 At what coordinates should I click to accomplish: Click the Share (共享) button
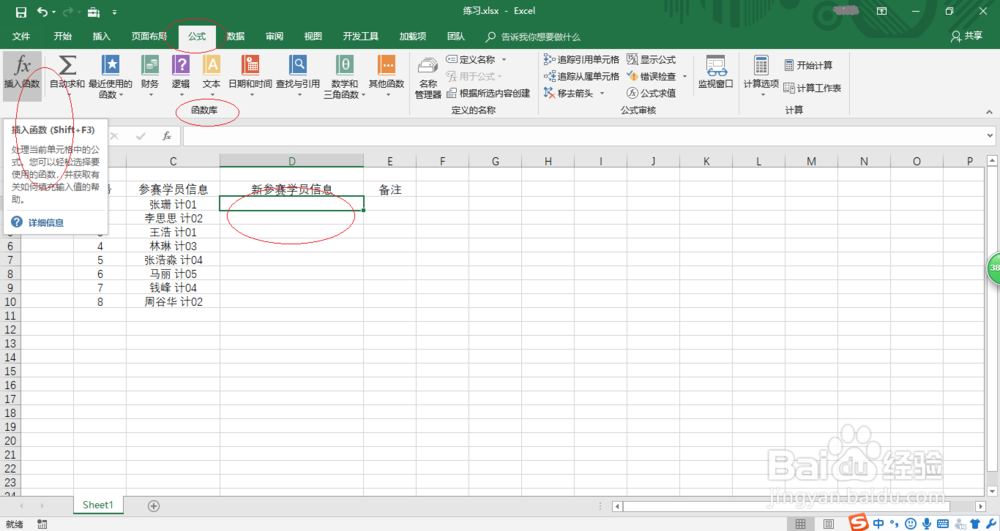point(967,36)
